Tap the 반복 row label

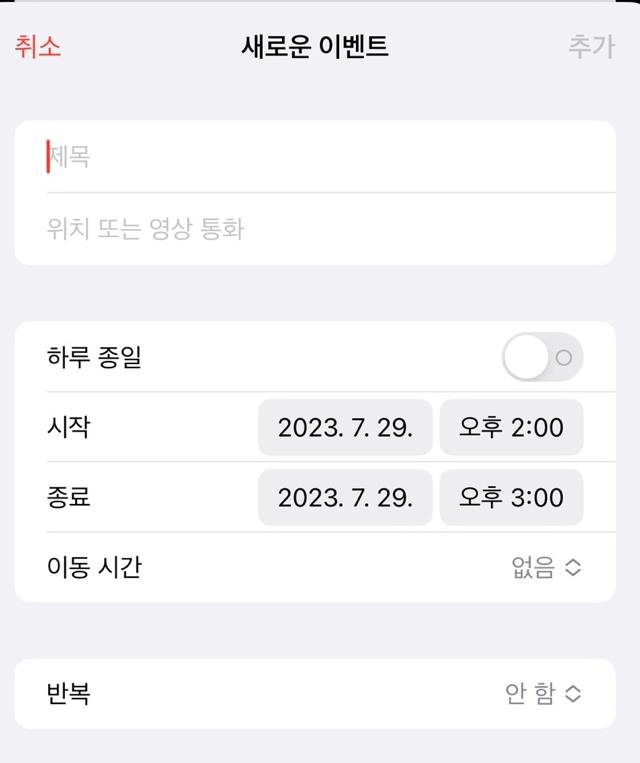coord(68,694)
